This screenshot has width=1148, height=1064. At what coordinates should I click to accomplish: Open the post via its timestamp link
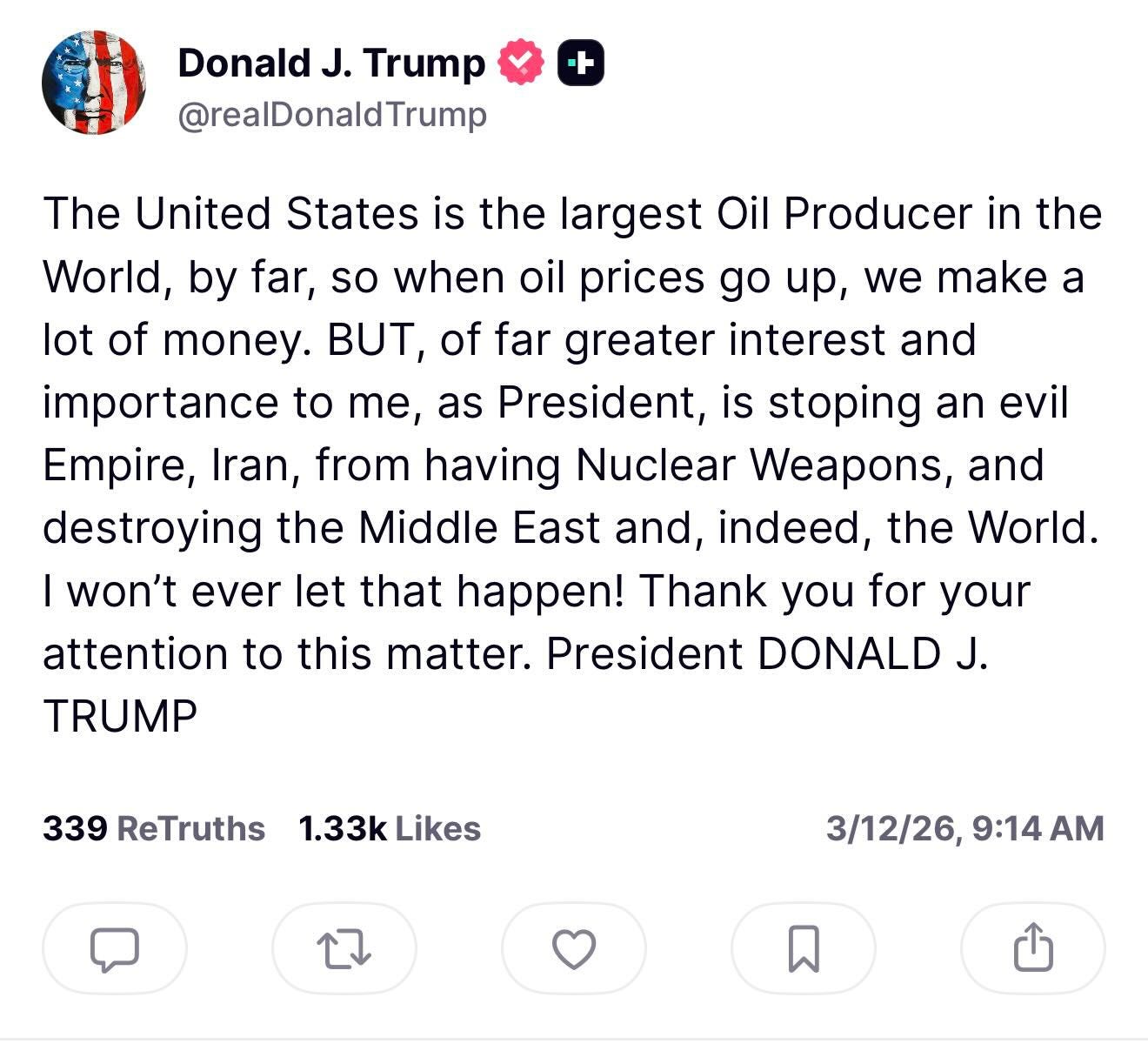(x=967, y=829)
